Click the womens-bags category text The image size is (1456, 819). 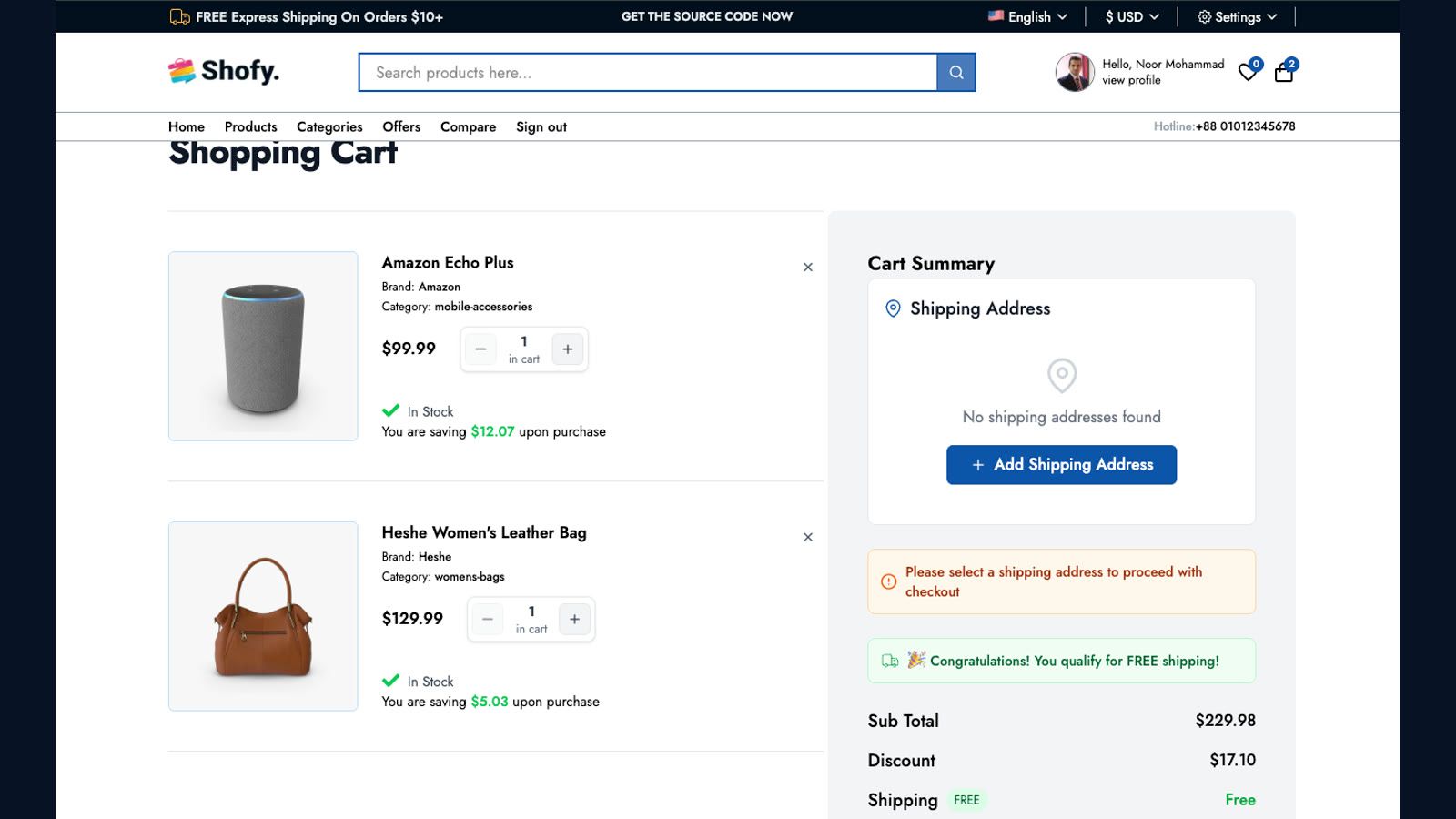(470, 577)
